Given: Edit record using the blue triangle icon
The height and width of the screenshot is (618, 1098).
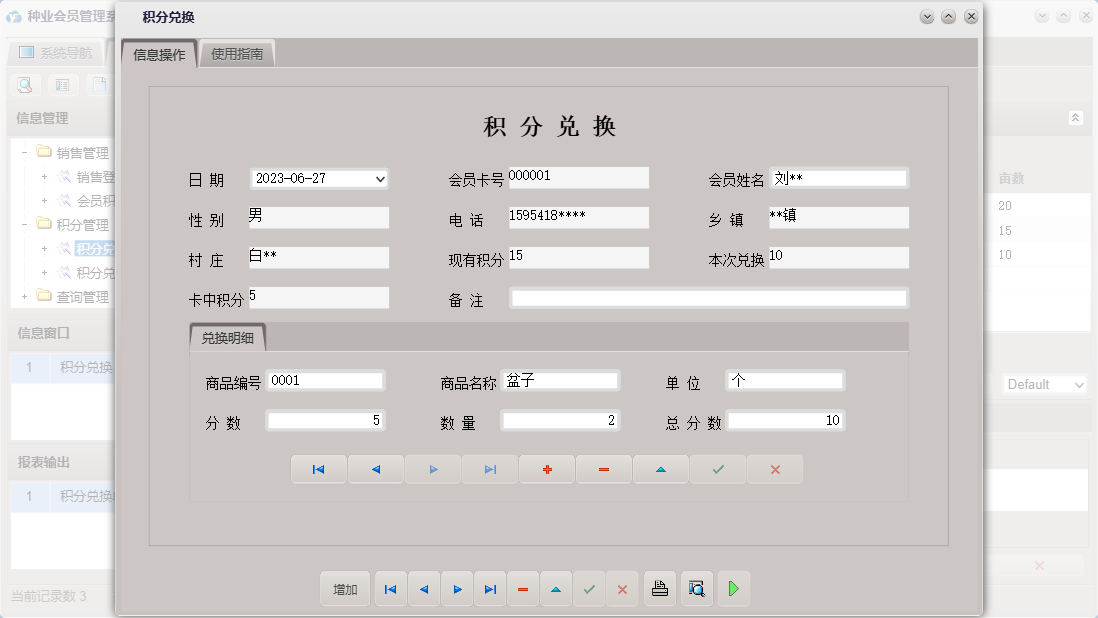Looking at the screenshot, I should (661, 468).
